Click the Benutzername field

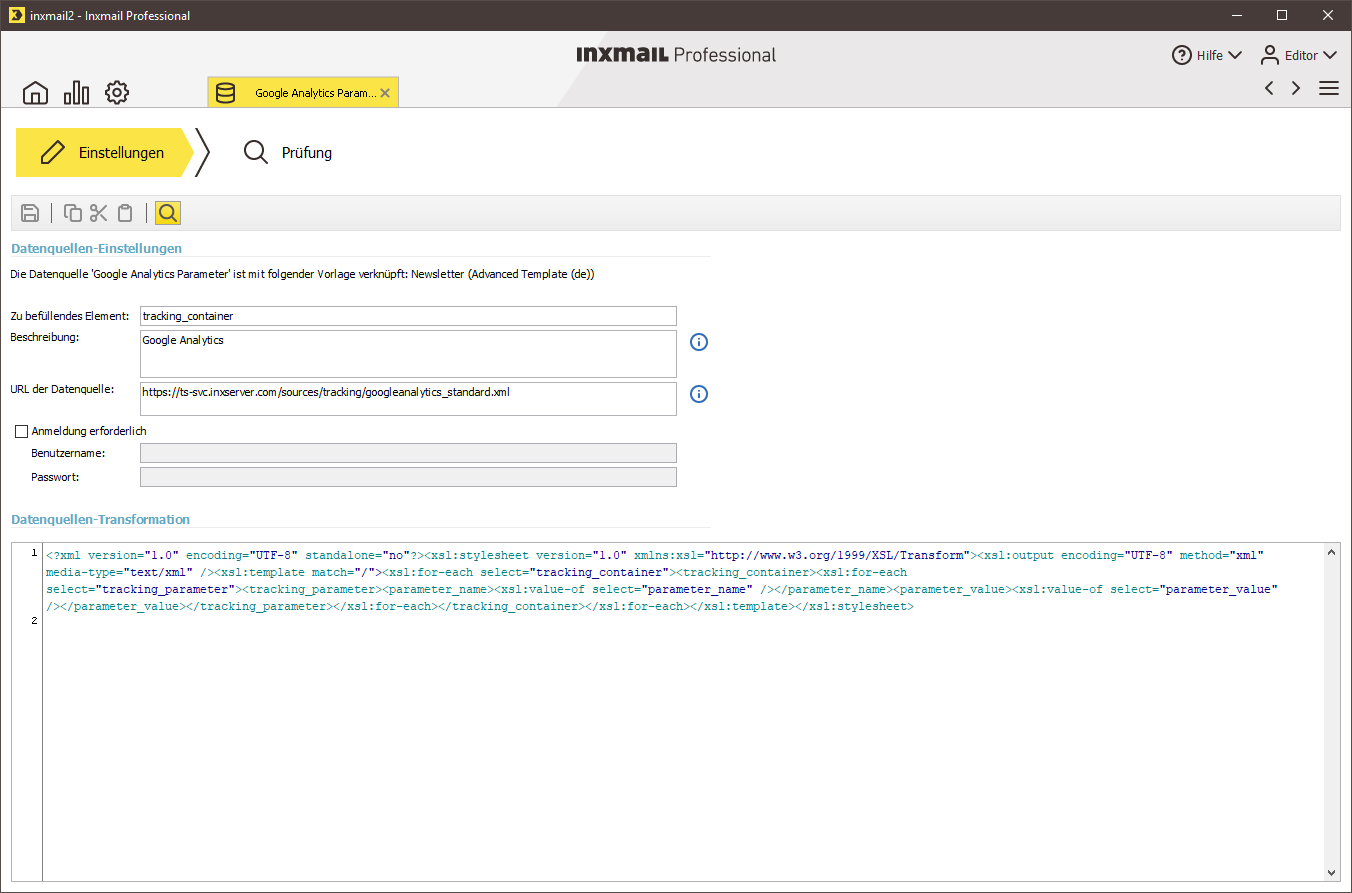coord(408,453)
